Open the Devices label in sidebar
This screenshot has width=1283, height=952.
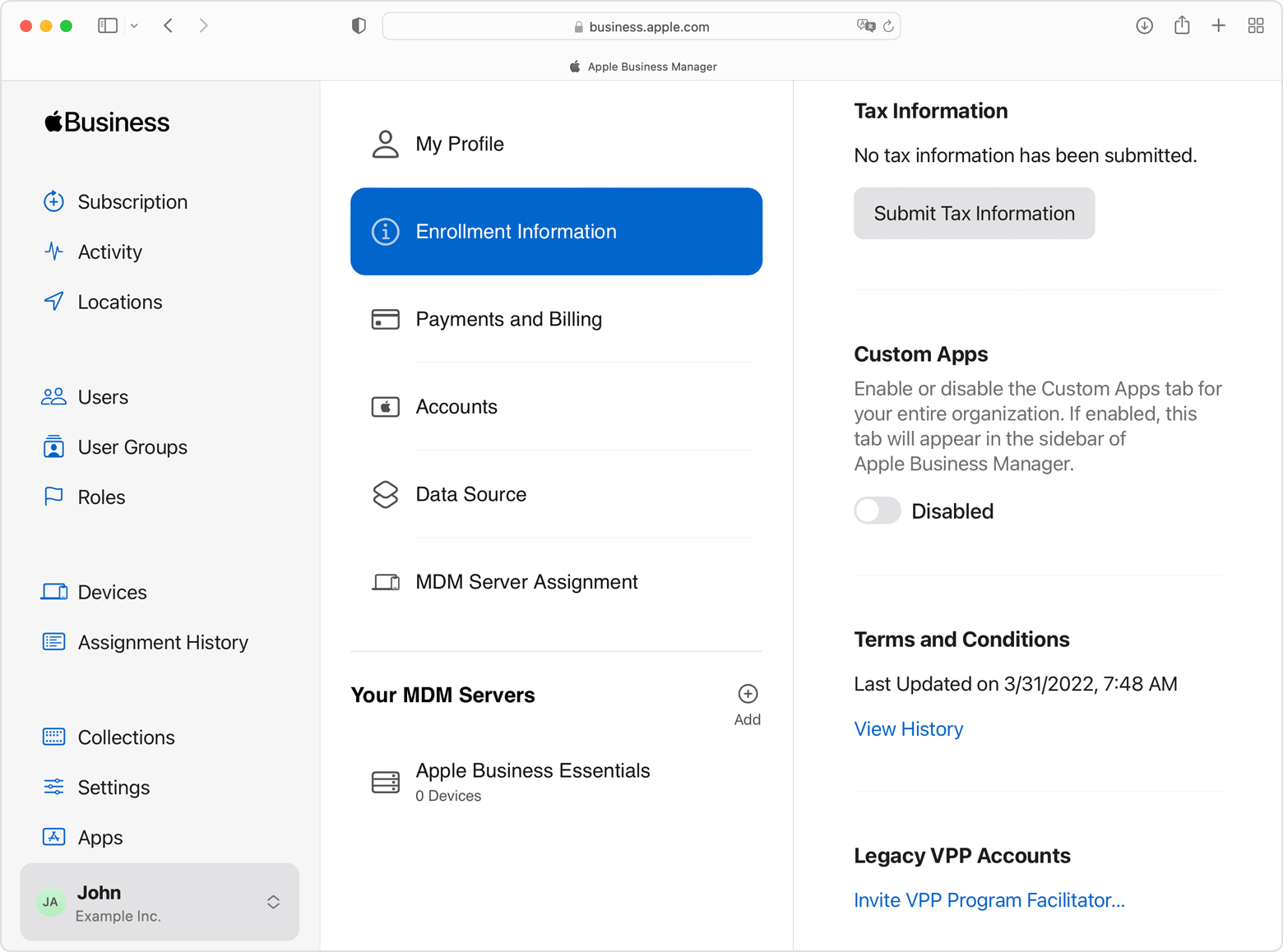[112, 592]
